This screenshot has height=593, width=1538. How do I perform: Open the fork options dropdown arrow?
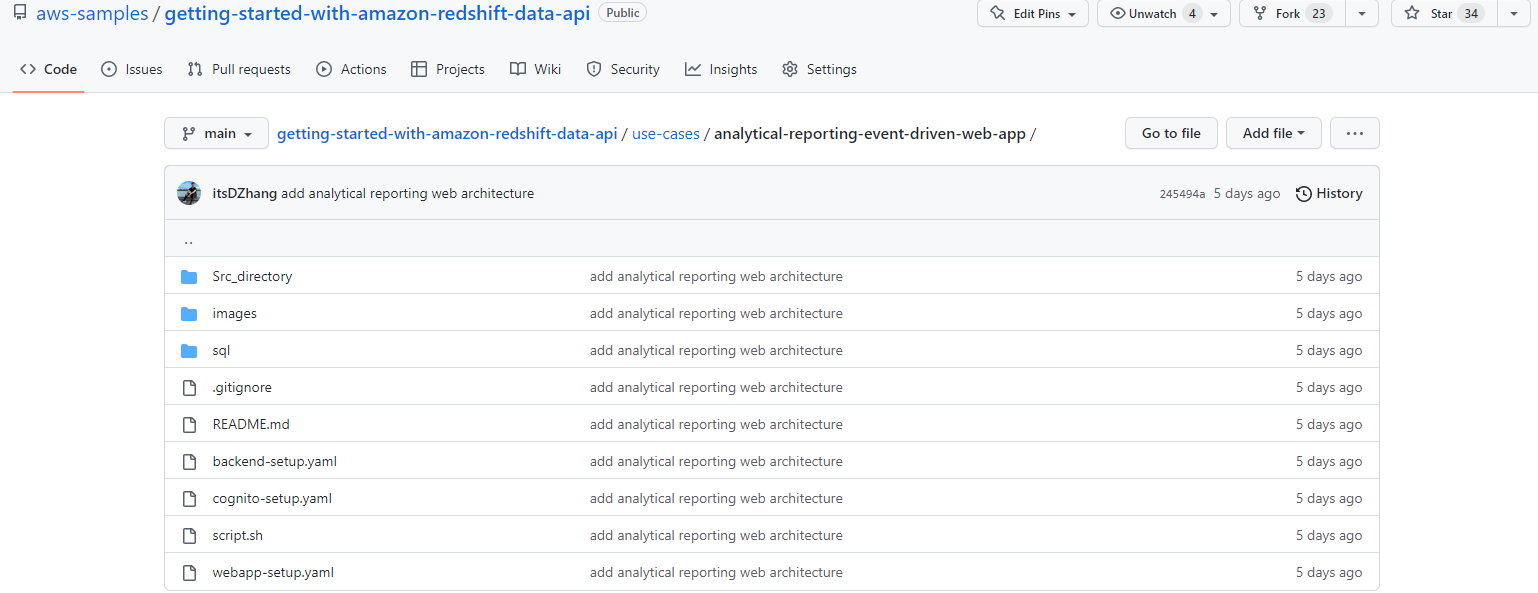click(x=1361, y=13)
